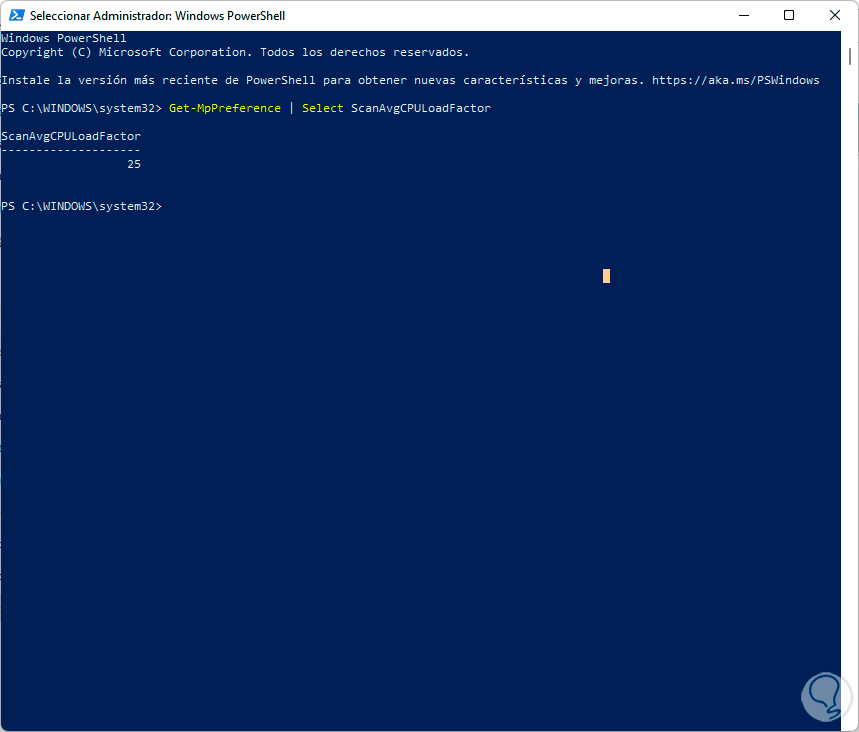The image size is (859, 732).
Task: Click the pipe character in the command
Action: (x=291, y=108)
